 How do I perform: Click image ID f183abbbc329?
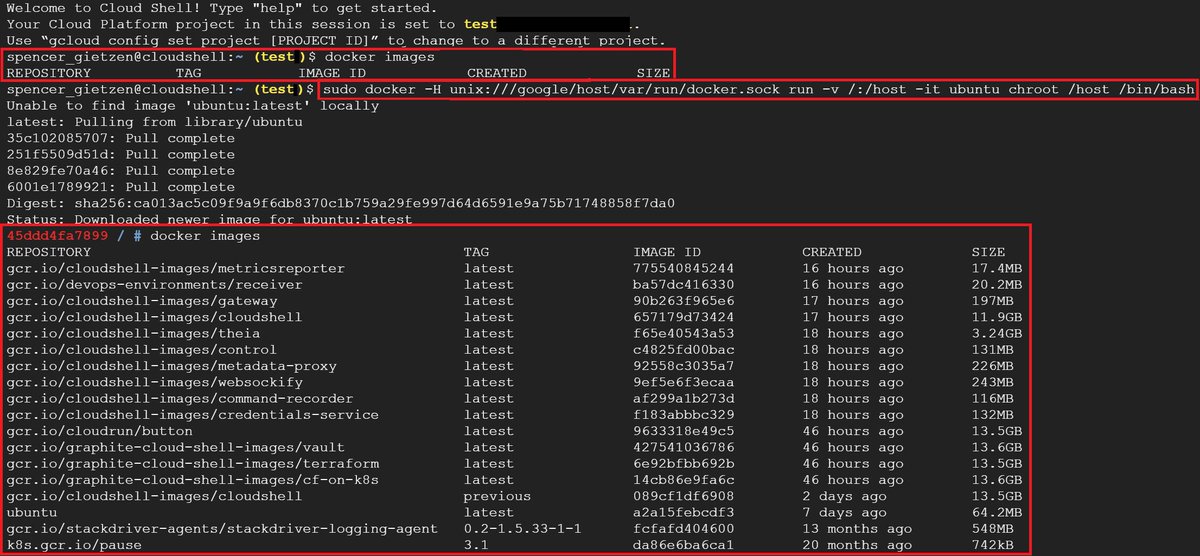coord(684,414)
